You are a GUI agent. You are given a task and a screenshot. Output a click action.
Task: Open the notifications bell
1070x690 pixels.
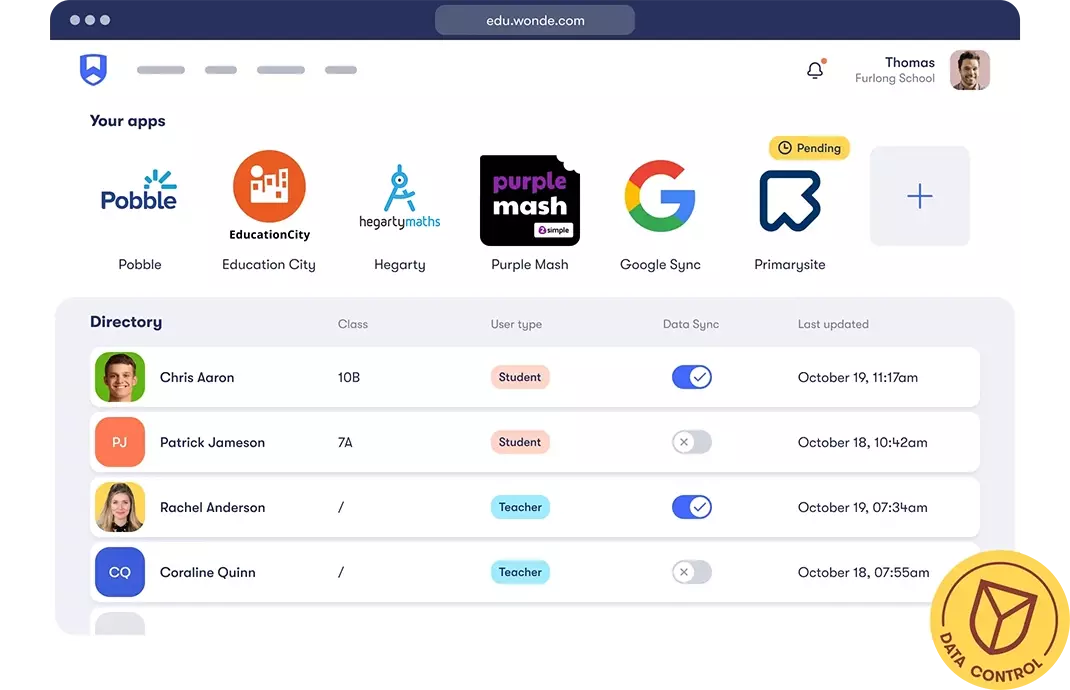(815, 70)
